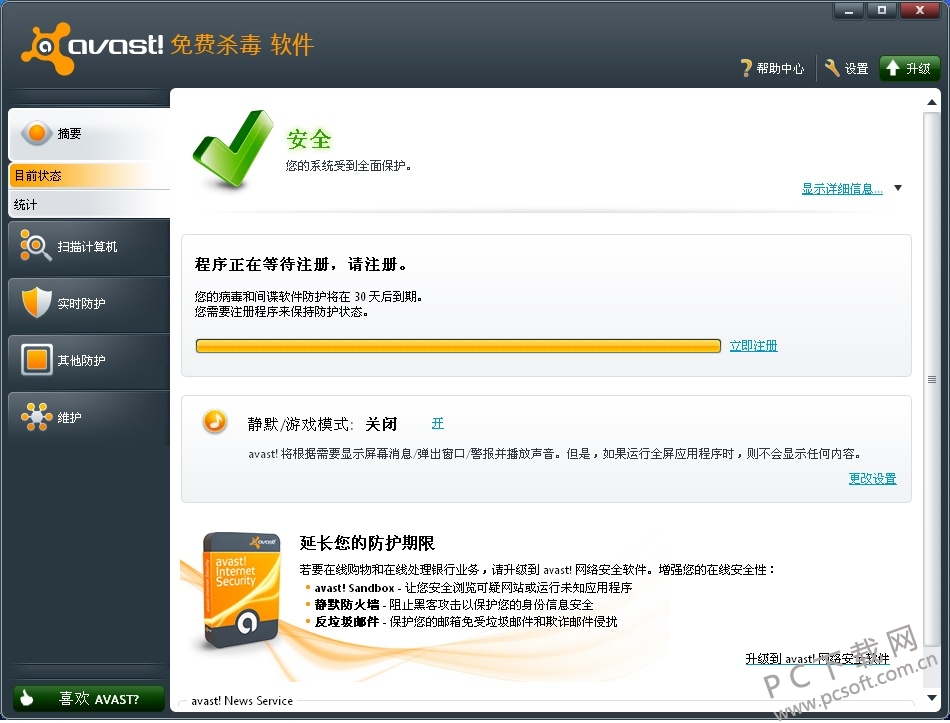Select the 目前状态 tab
The width and height of the screenshot is (950, 723).
[x=89, y=176]
